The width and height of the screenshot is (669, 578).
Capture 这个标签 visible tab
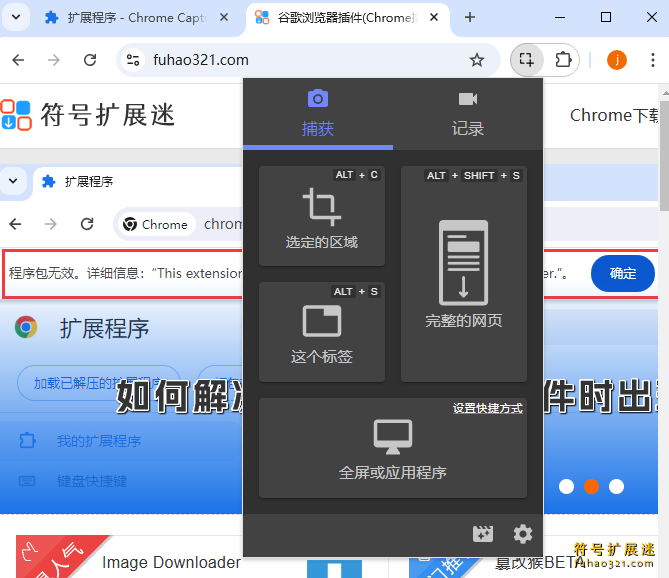click(x=322, y=332)
